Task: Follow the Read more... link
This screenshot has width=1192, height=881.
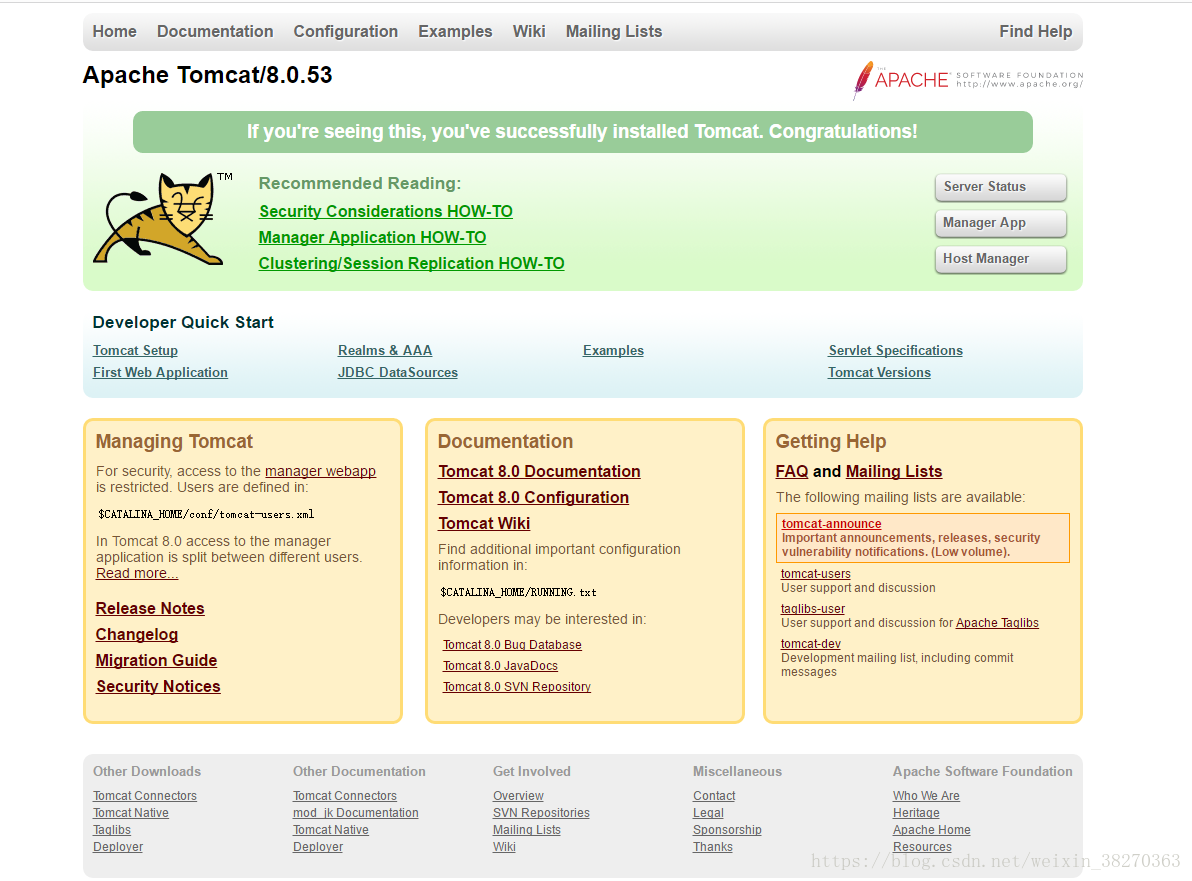Action: (137, 573)
